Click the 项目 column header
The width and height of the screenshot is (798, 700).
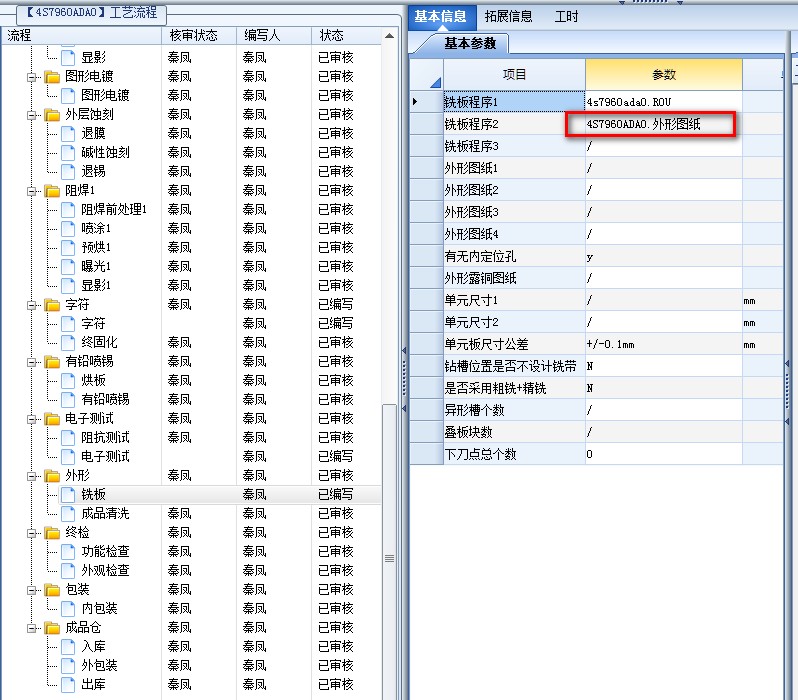(x=514, y=75)
